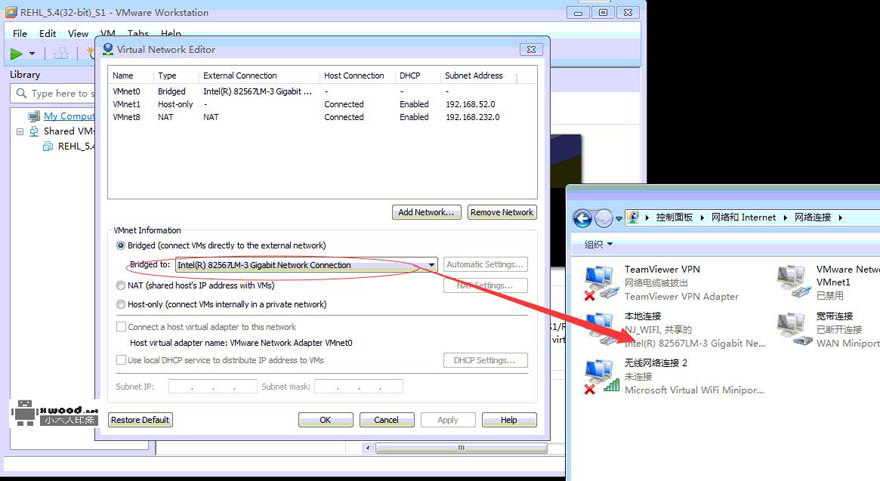Click the horizontal scrollbar thumb in VMware window

pos(461,448)
